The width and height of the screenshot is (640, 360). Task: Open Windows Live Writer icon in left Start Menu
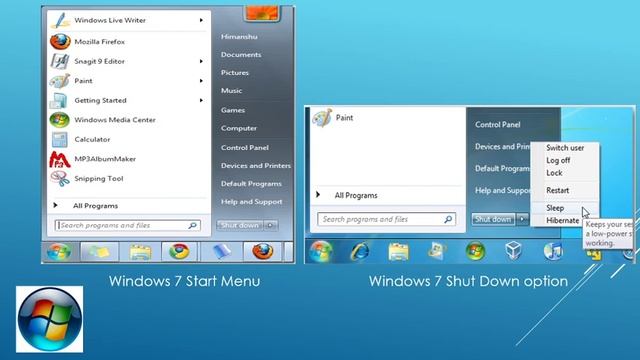60,20
